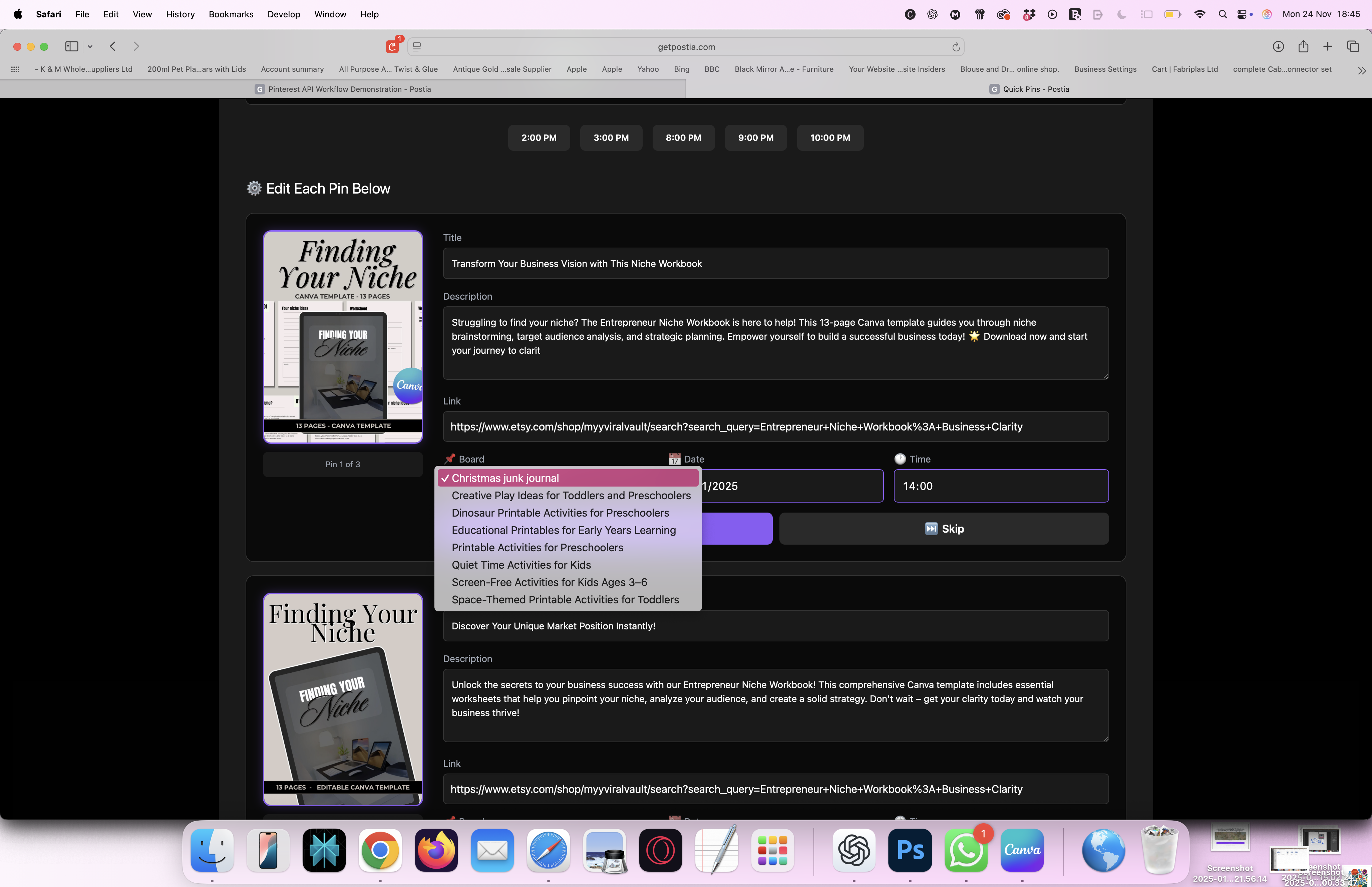1372x887 pixels.
Task: Open the Business Settings bookmark
Action: [1105, 69]
